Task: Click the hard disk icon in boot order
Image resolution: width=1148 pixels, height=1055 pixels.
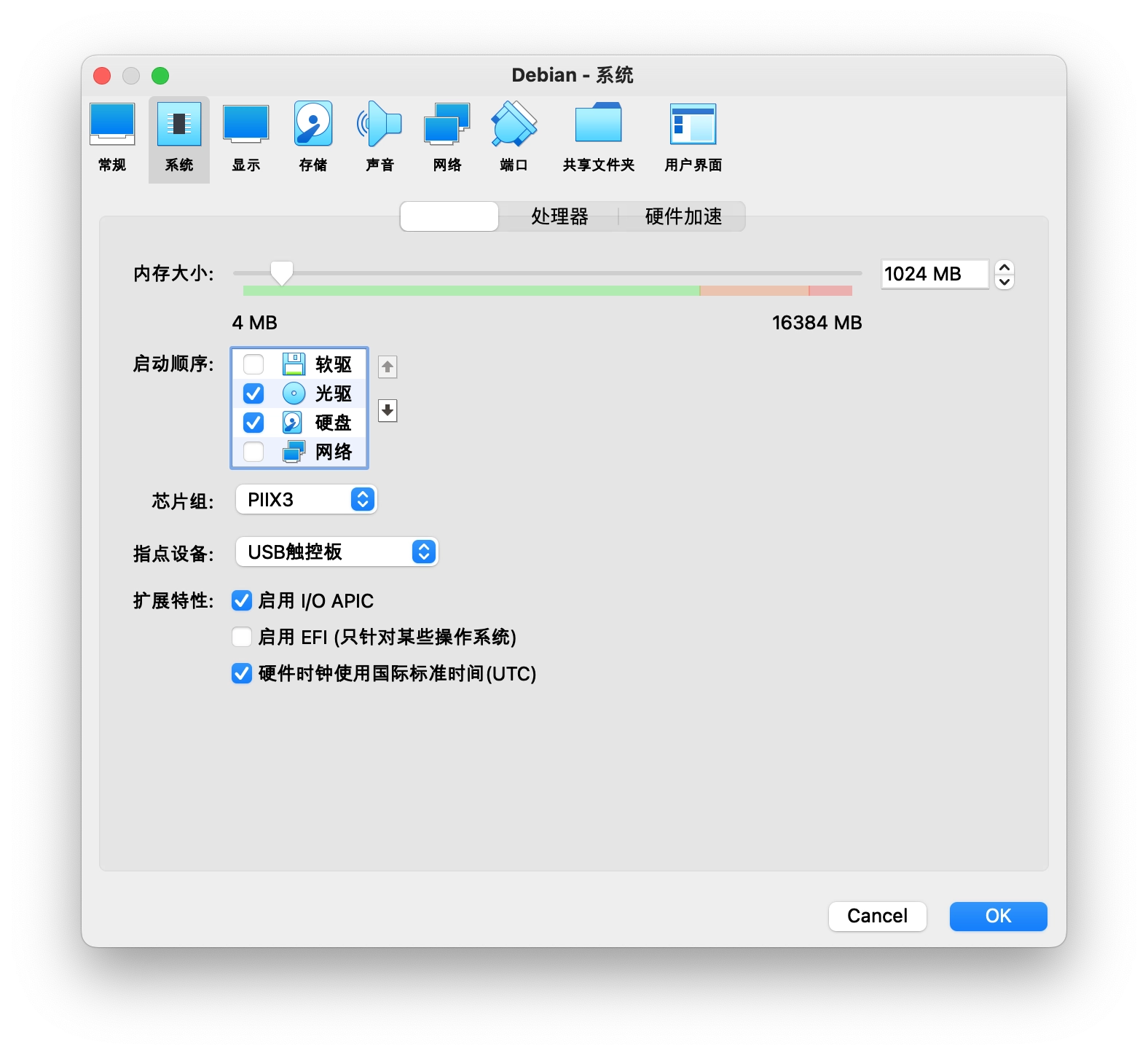Action: tap(294, 423)
